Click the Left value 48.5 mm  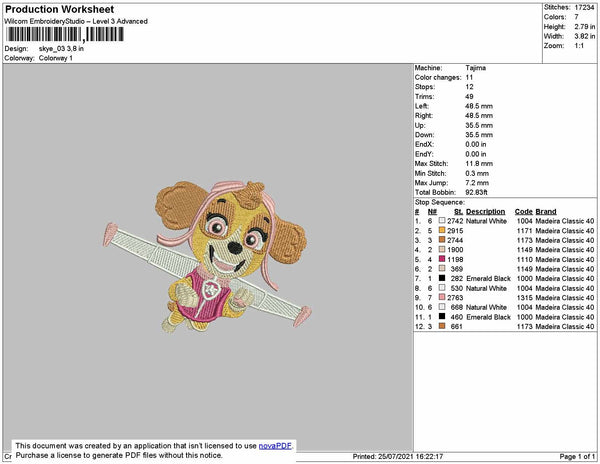pos(479,106)
